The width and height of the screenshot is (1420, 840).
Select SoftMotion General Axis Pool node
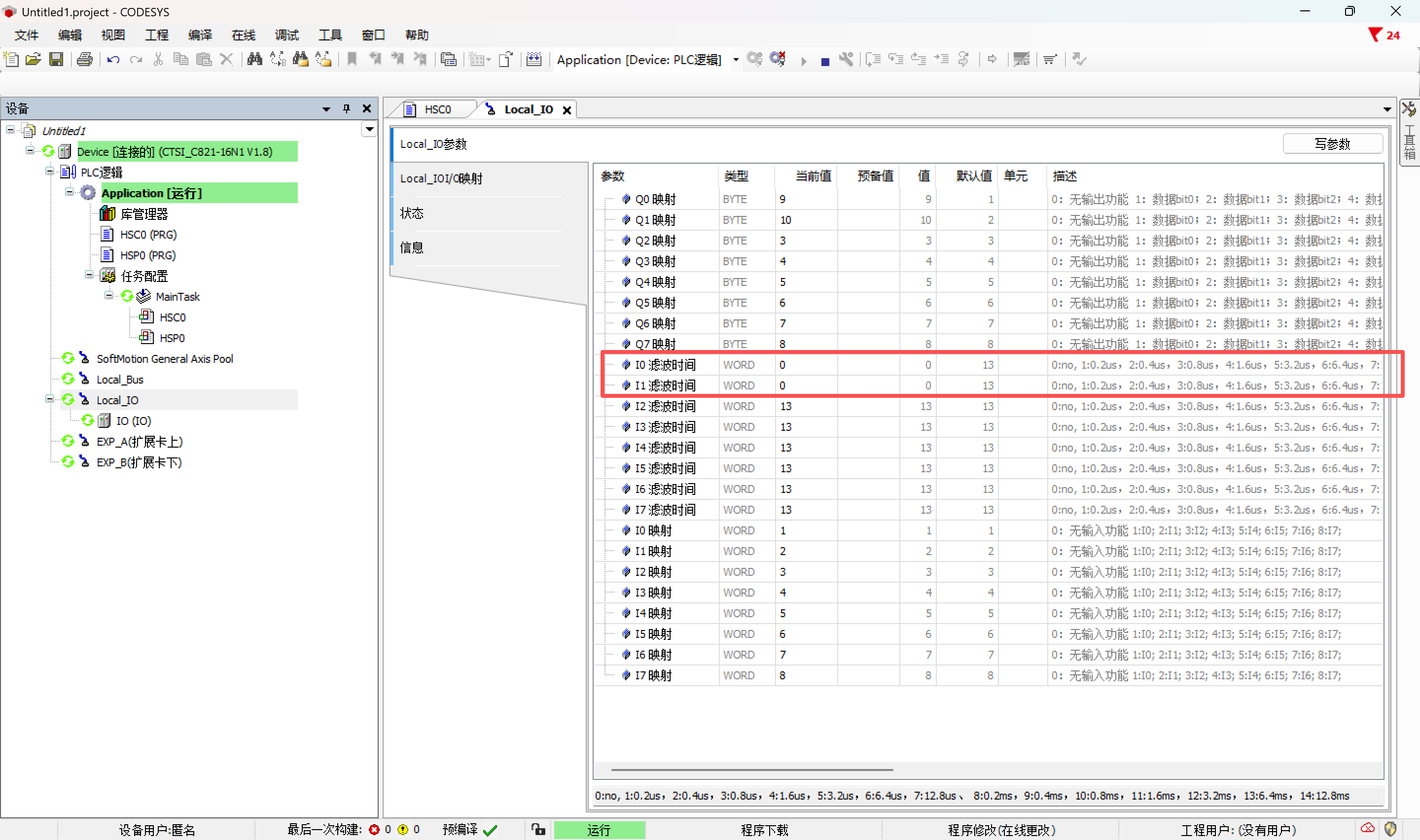tap(164, 359)
